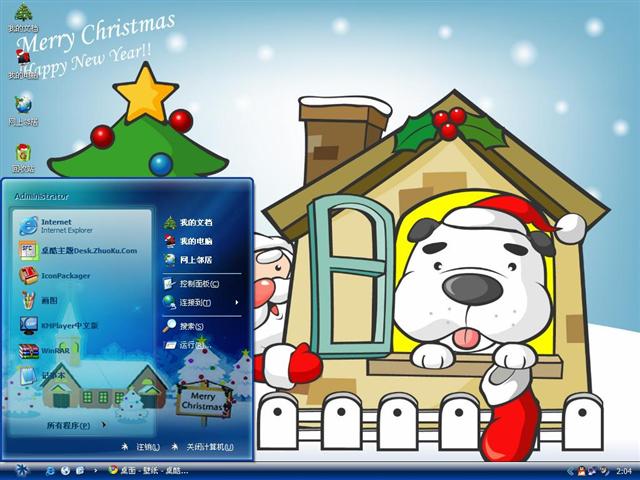Expand quick launch overflow chevron
The height and width of the screenshot is (480, 640).
click(x=96, y=471)
